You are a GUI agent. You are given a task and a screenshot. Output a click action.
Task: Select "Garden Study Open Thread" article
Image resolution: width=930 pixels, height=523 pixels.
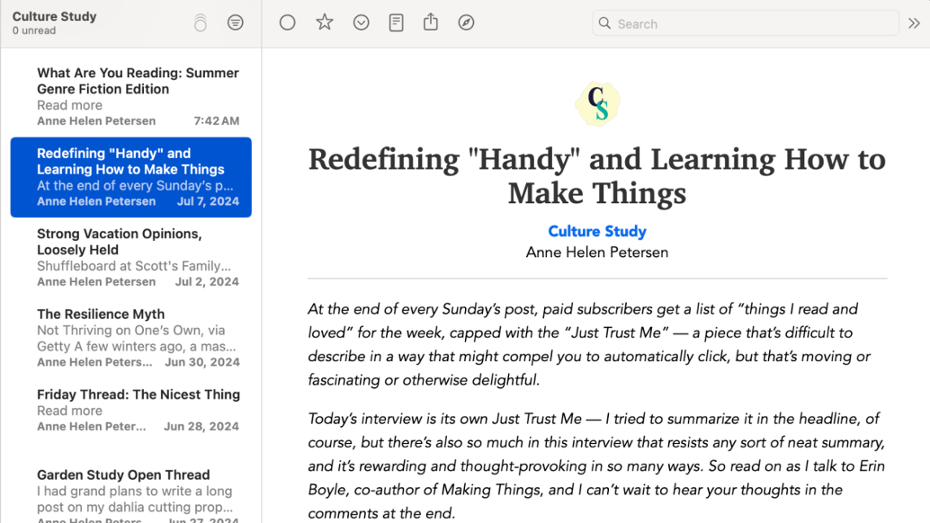(138, 491)
